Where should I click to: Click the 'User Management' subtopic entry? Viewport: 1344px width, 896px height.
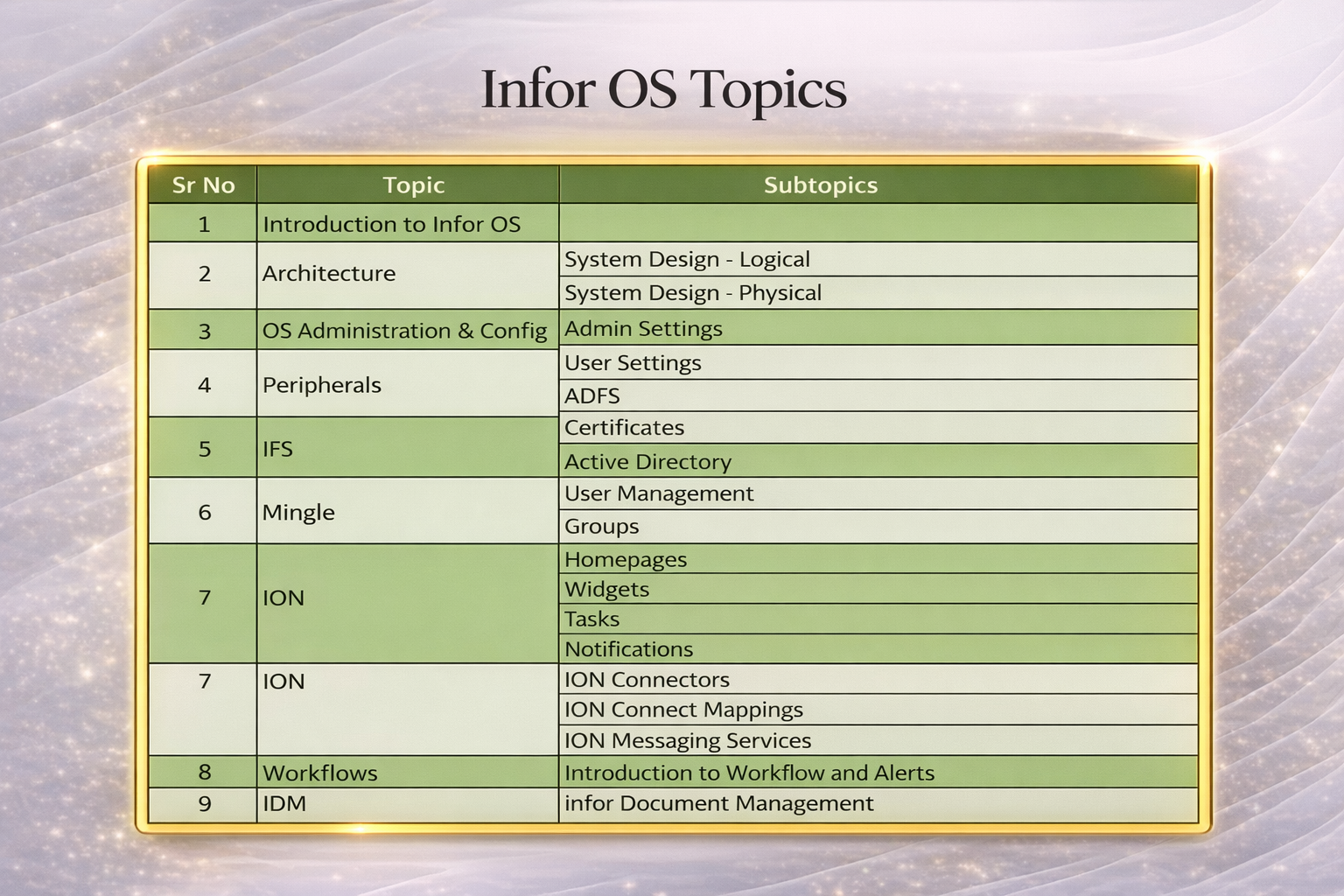659,493
